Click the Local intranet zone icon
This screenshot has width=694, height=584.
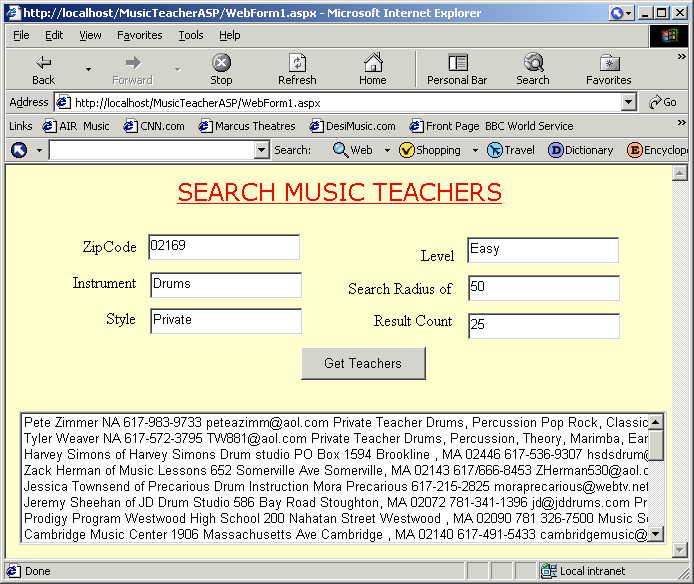548,571
